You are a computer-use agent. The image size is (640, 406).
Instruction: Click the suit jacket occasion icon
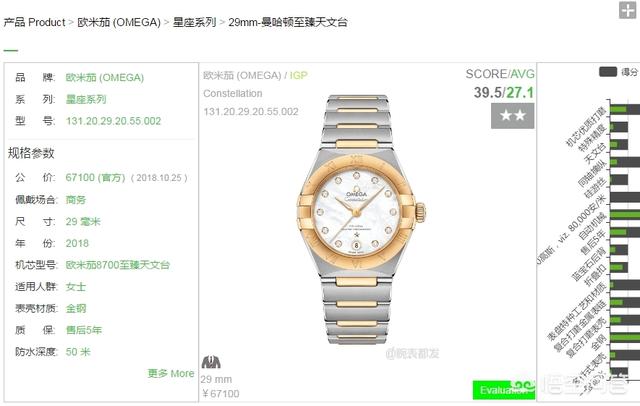pyautogui.click(x=211, y=362)
